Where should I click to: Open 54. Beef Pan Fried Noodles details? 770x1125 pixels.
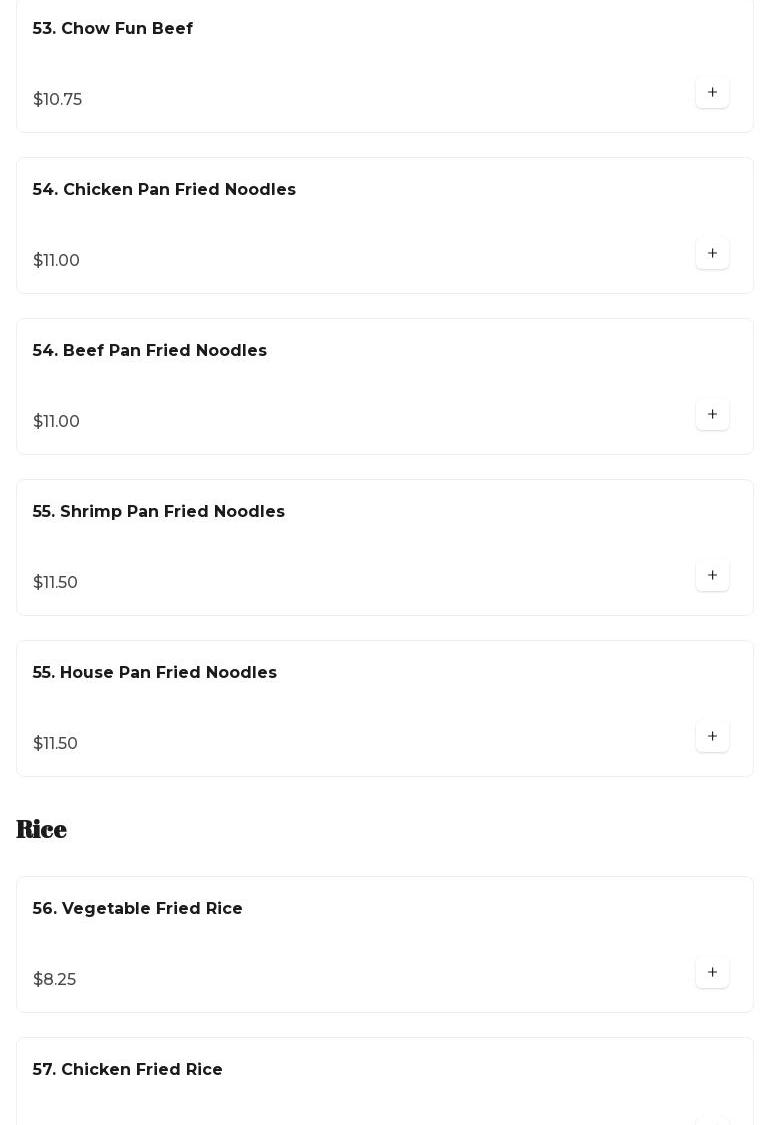(150, 351)
